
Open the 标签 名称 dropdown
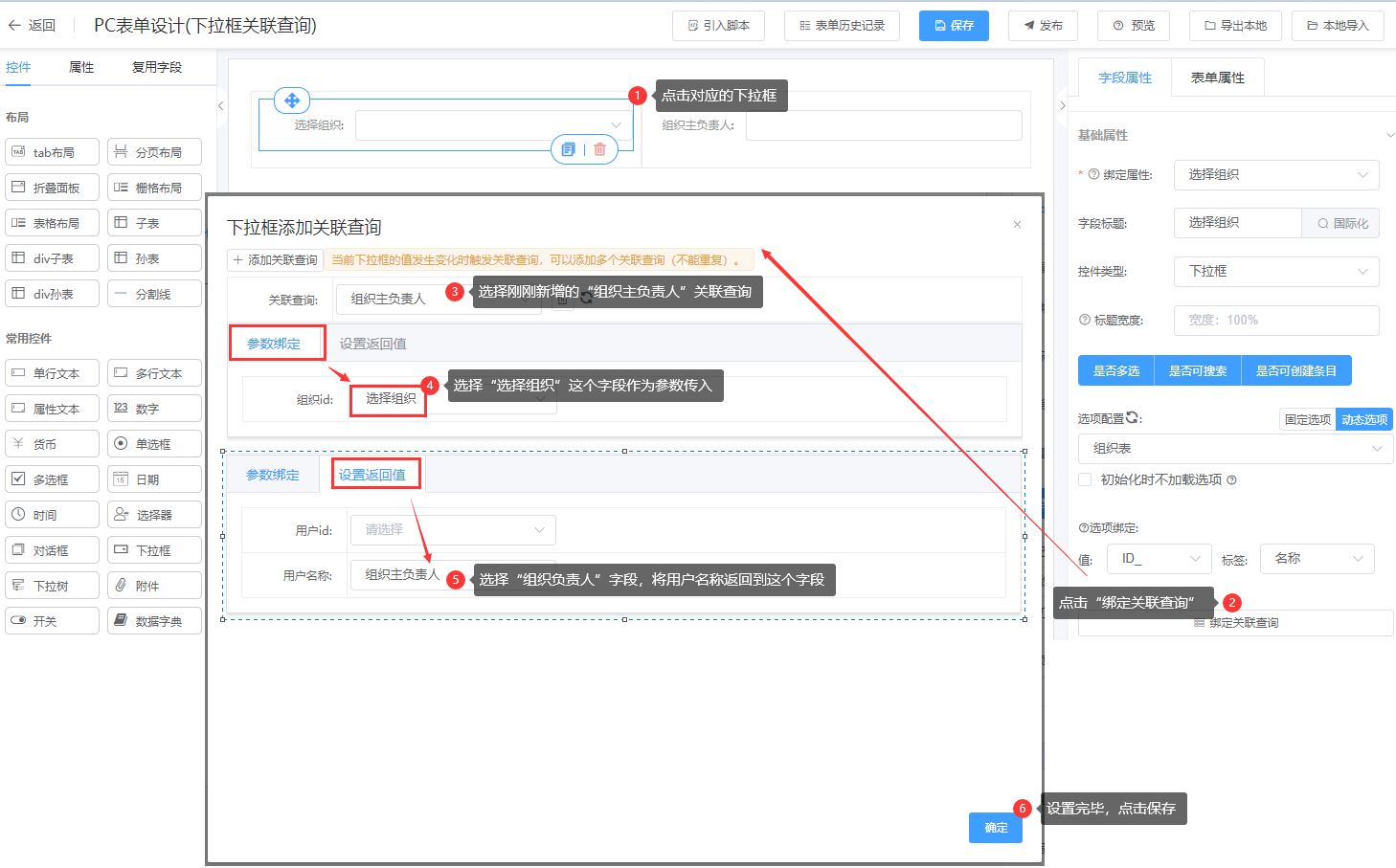1317,558
